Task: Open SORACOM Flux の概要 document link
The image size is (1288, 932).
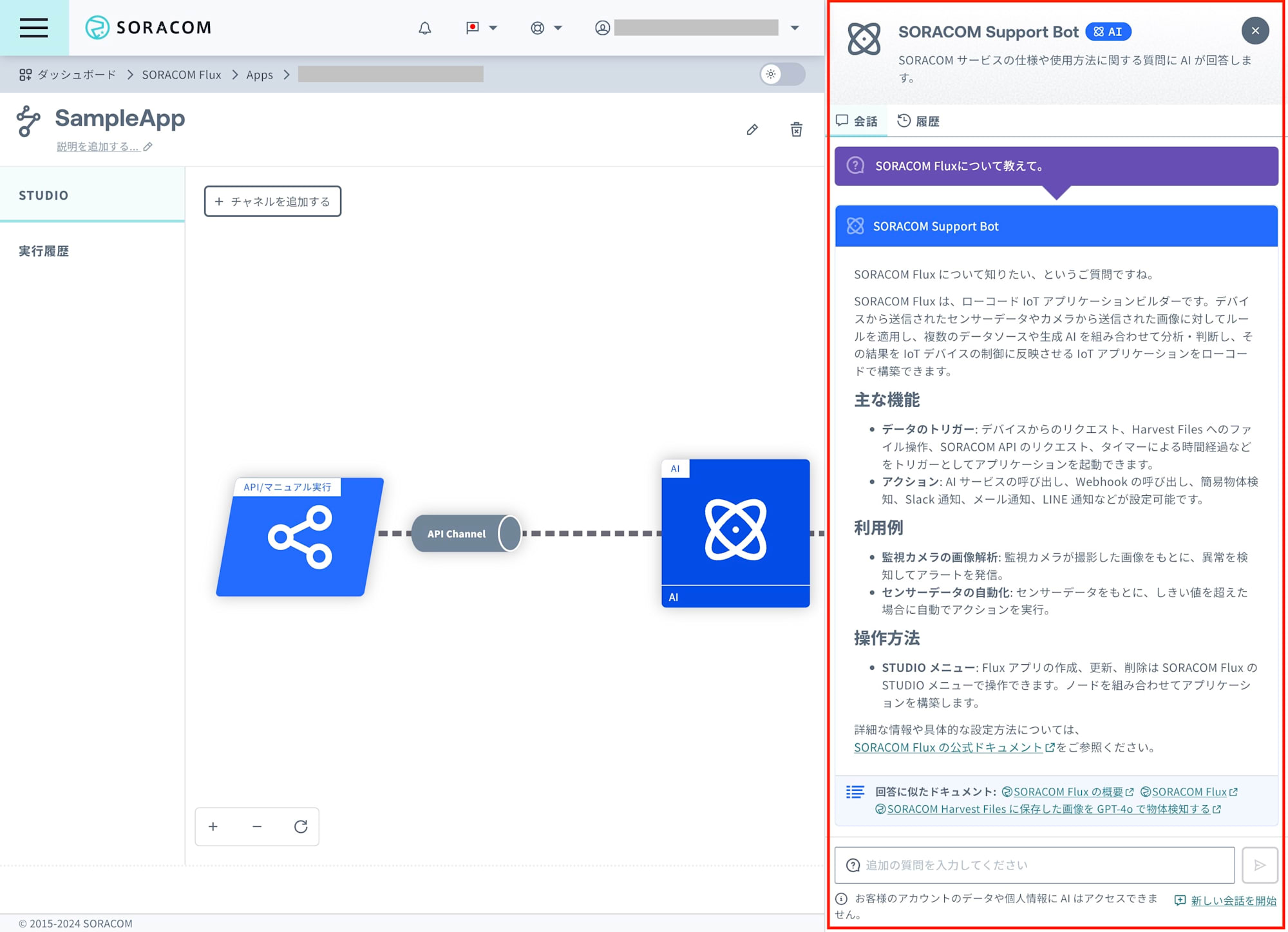Action: coord(1068,792)
